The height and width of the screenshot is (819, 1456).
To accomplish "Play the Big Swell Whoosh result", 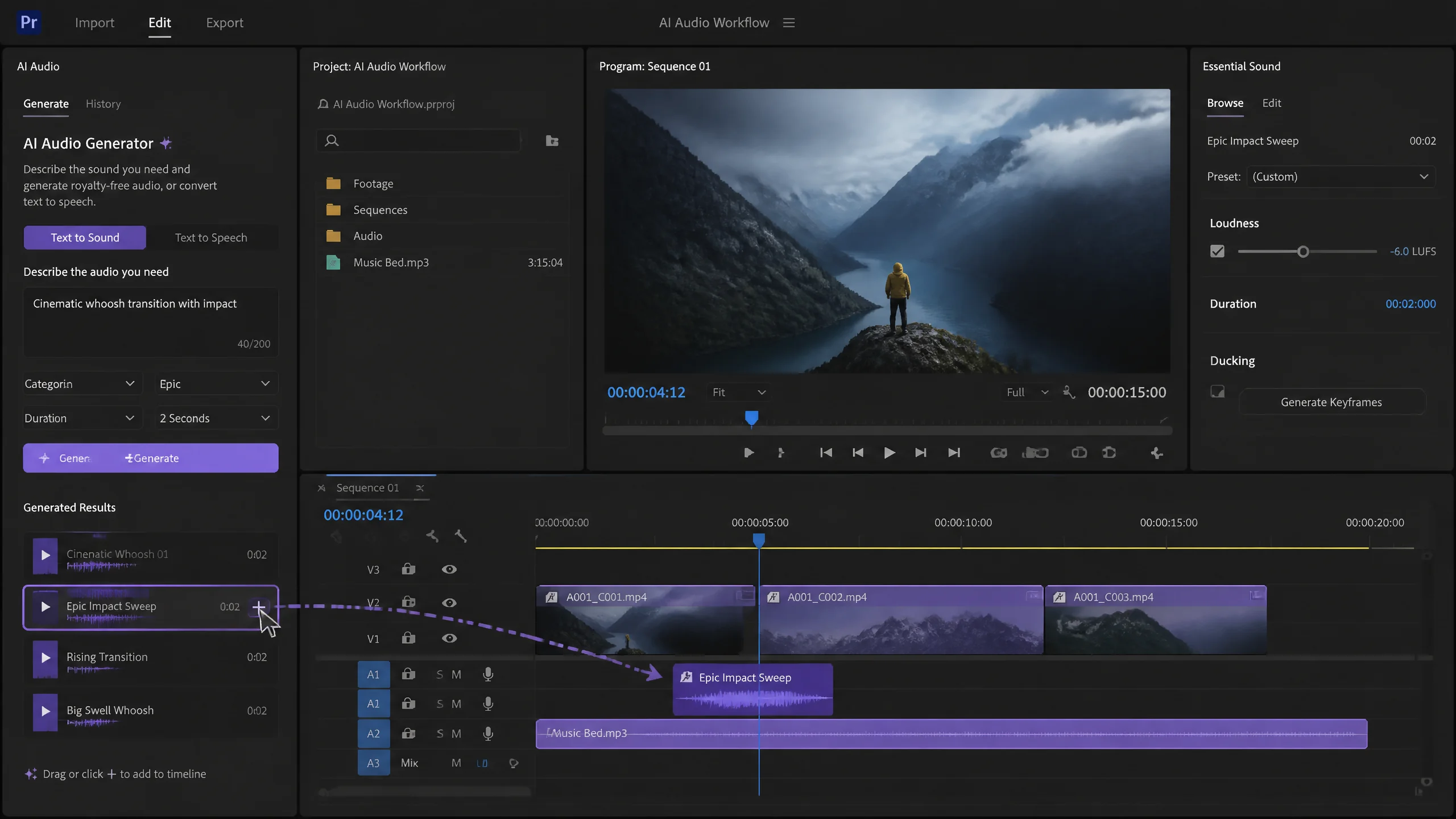I will (45, 712).
